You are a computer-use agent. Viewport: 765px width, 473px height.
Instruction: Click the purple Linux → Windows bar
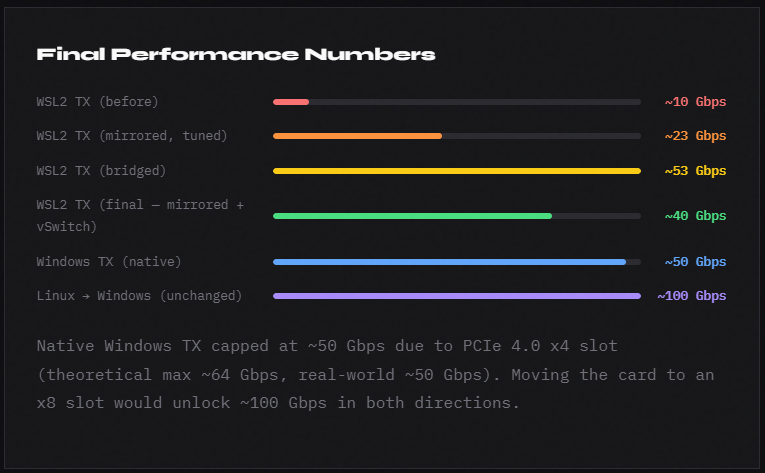(456, 296)
